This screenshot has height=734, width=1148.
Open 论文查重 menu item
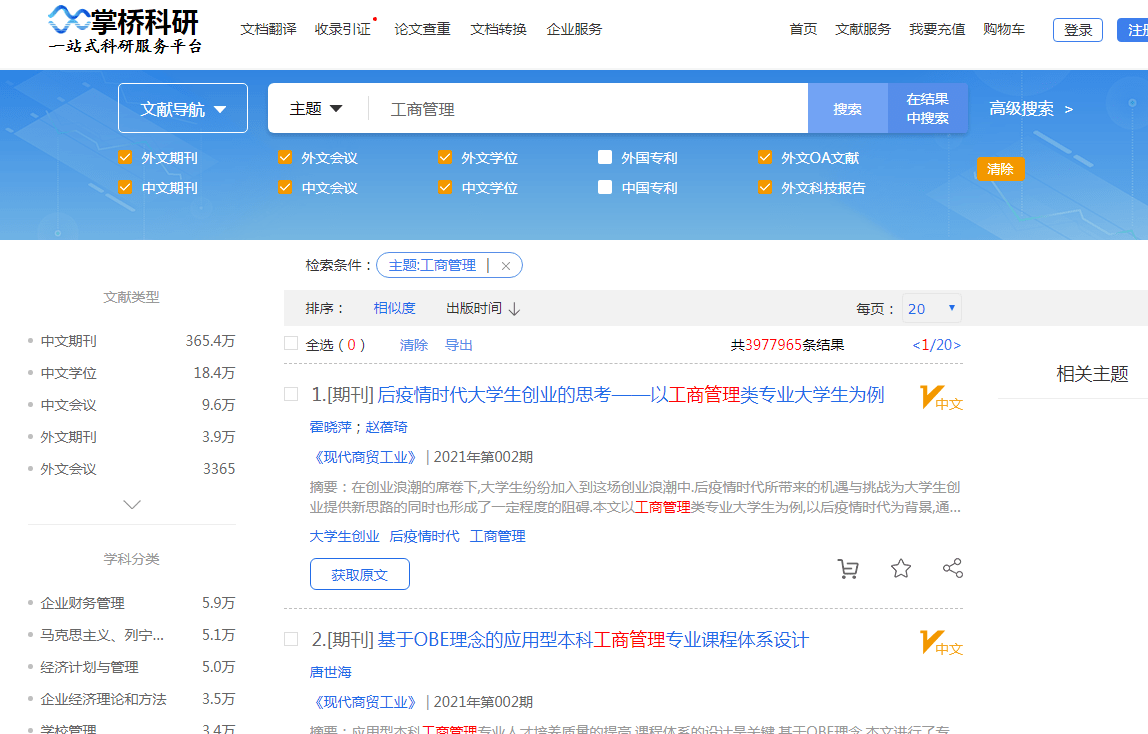pyautogui.click(x=422, y=29)
